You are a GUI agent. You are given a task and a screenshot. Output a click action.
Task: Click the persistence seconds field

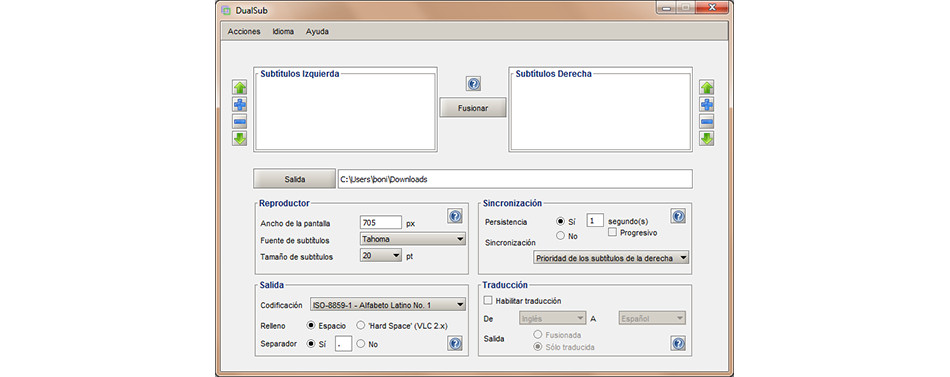pyautogui.click(x=594, y=221)
